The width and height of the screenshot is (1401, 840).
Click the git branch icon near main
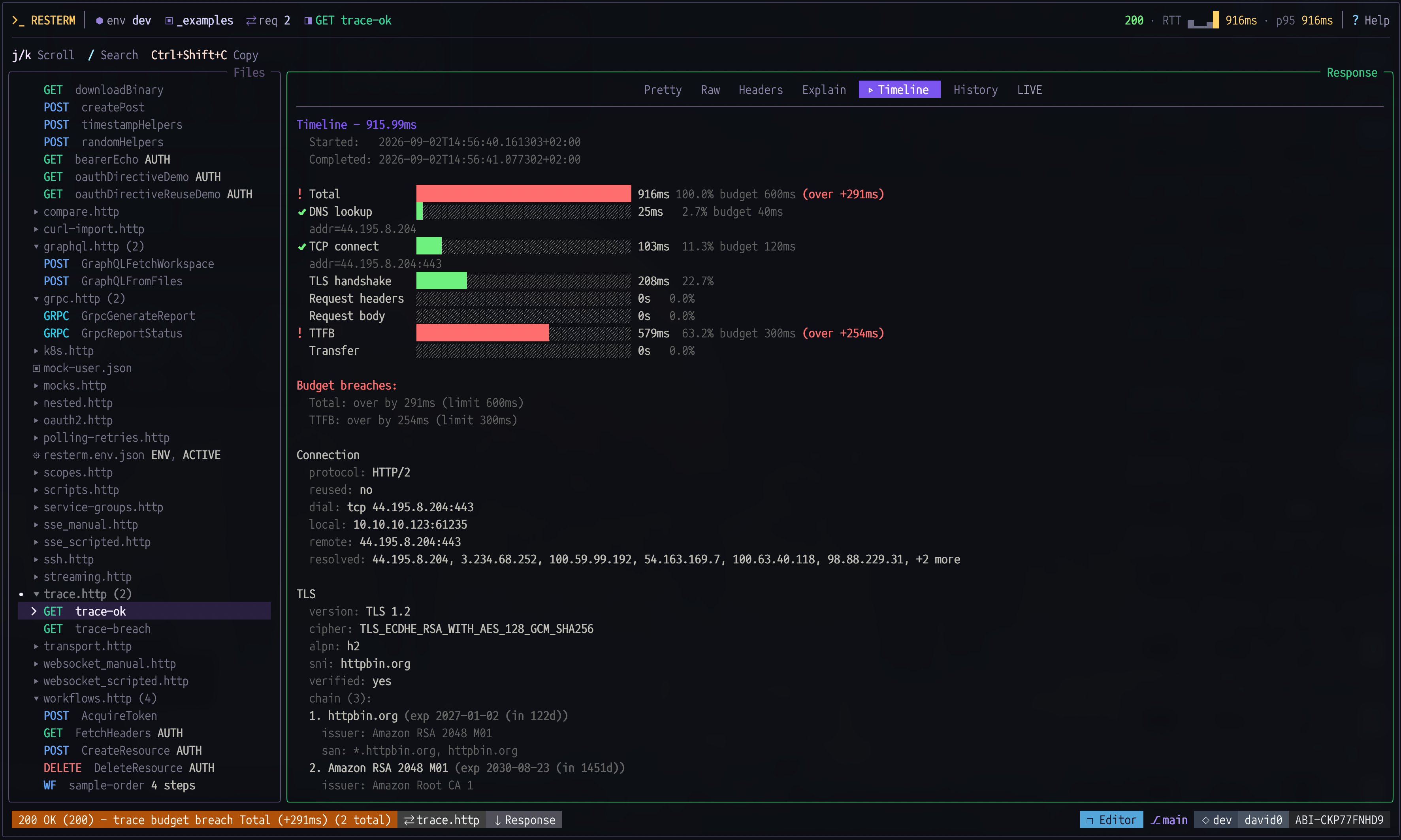1155,820
